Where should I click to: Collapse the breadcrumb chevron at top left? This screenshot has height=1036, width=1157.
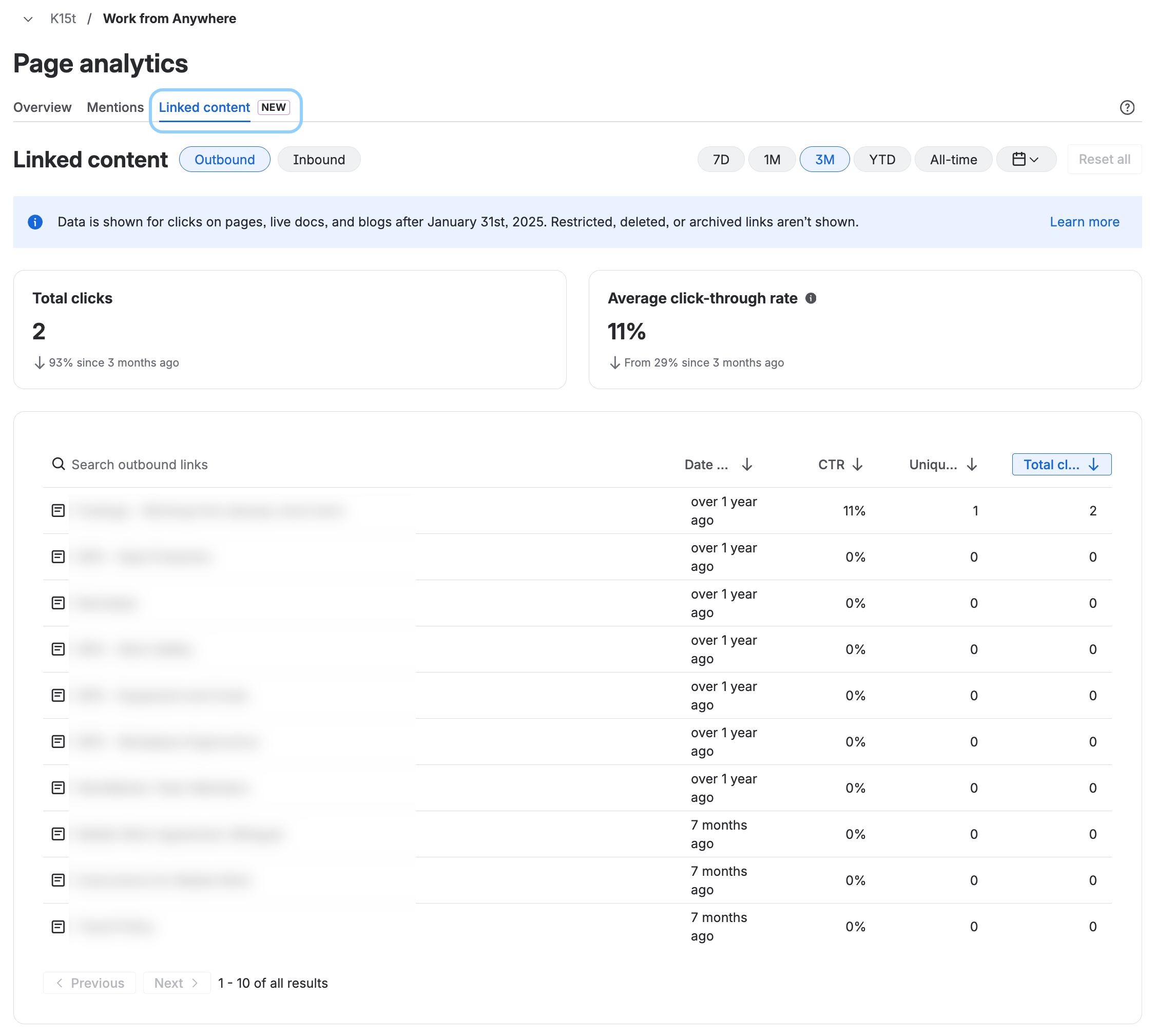28,19
